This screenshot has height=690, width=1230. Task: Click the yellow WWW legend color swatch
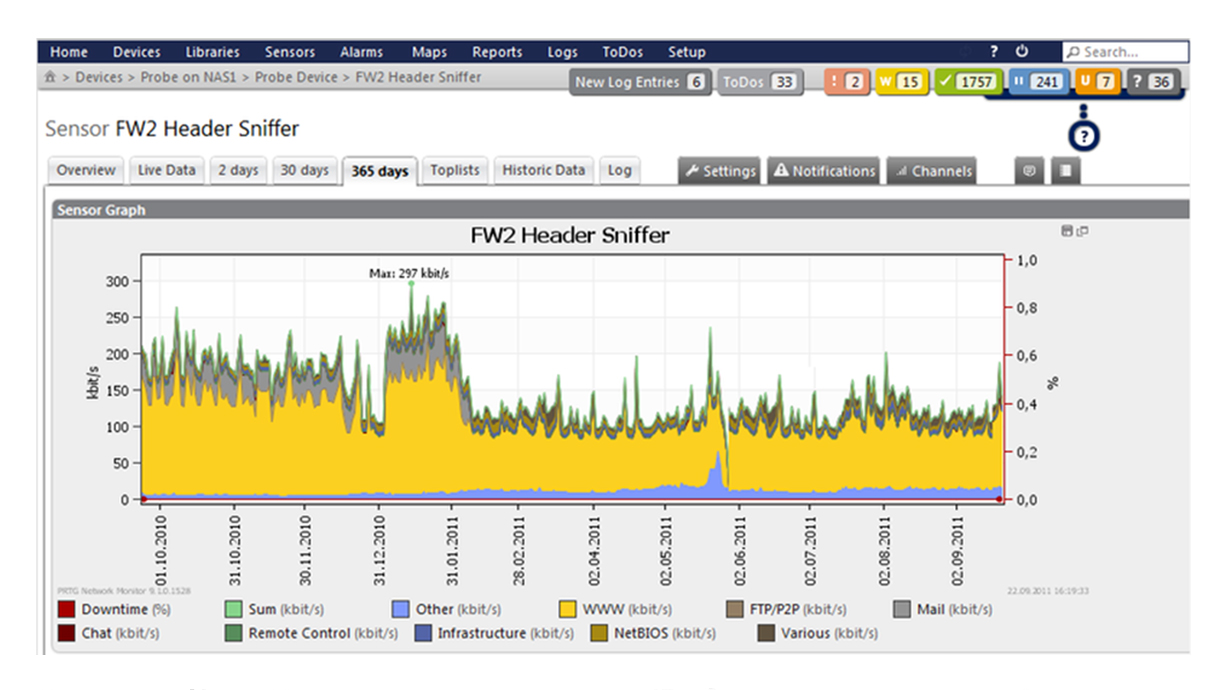point(567,609)
